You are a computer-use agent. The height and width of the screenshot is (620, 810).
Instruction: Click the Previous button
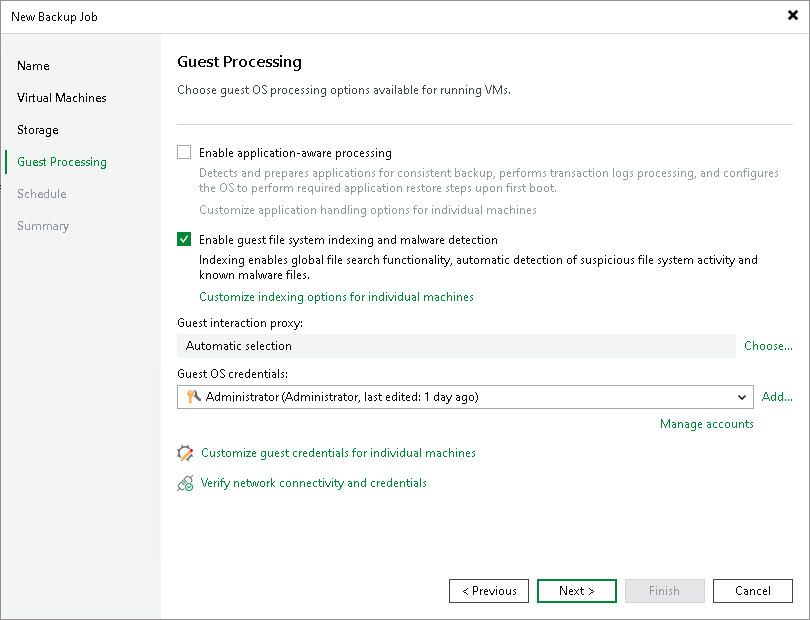click(x=489, y=591)
